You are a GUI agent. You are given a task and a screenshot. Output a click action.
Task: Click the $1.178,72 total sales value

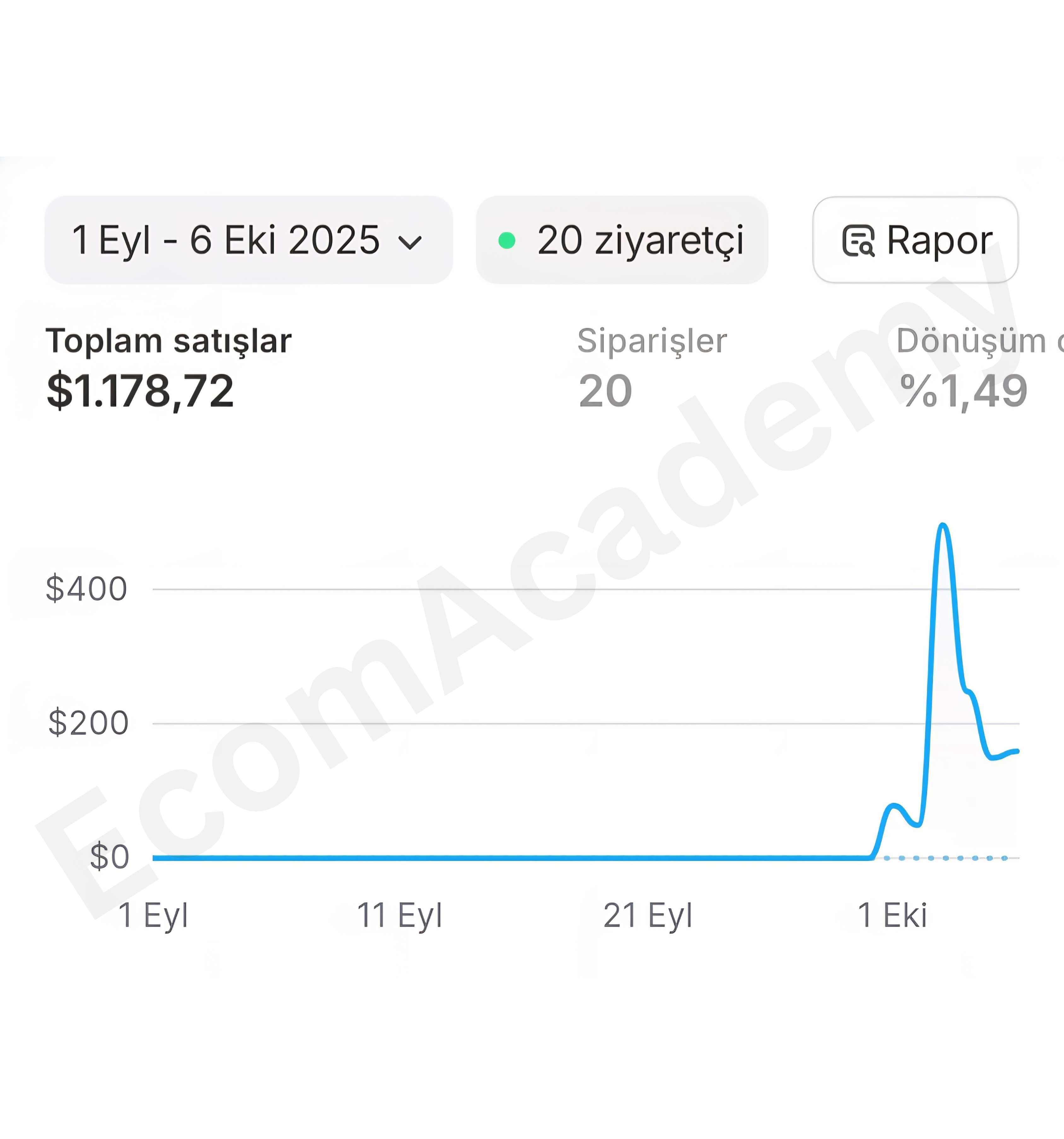pyautogui.click(x=140, y=391)
